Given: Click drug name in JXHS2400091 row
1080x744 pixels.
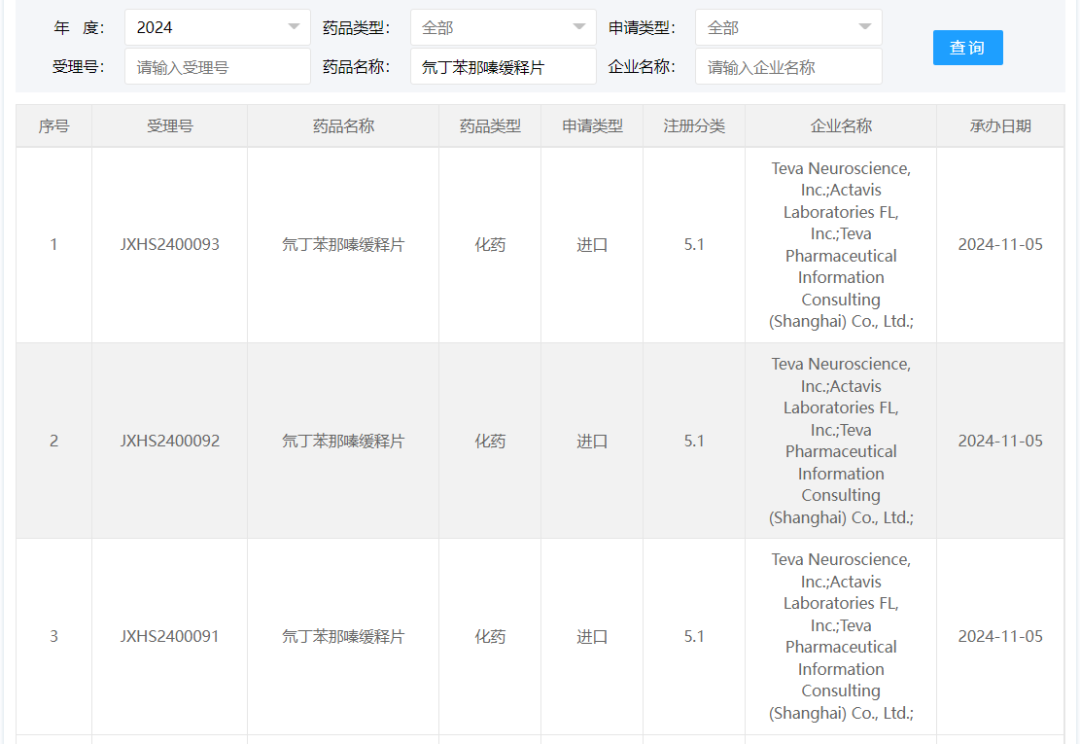Looking at the screenshot, I should coord(343,637).
